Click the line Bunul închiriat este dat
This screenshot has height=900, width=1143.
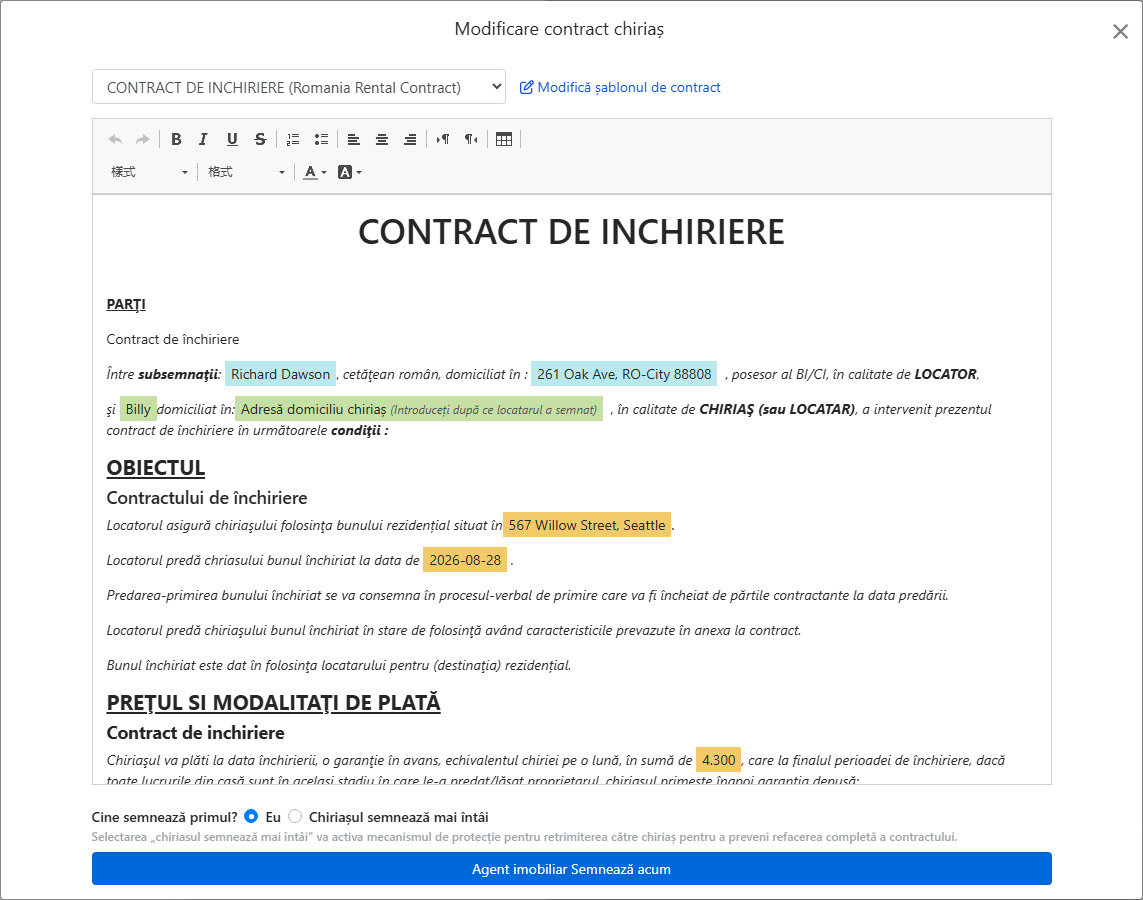tap(339, 665)
